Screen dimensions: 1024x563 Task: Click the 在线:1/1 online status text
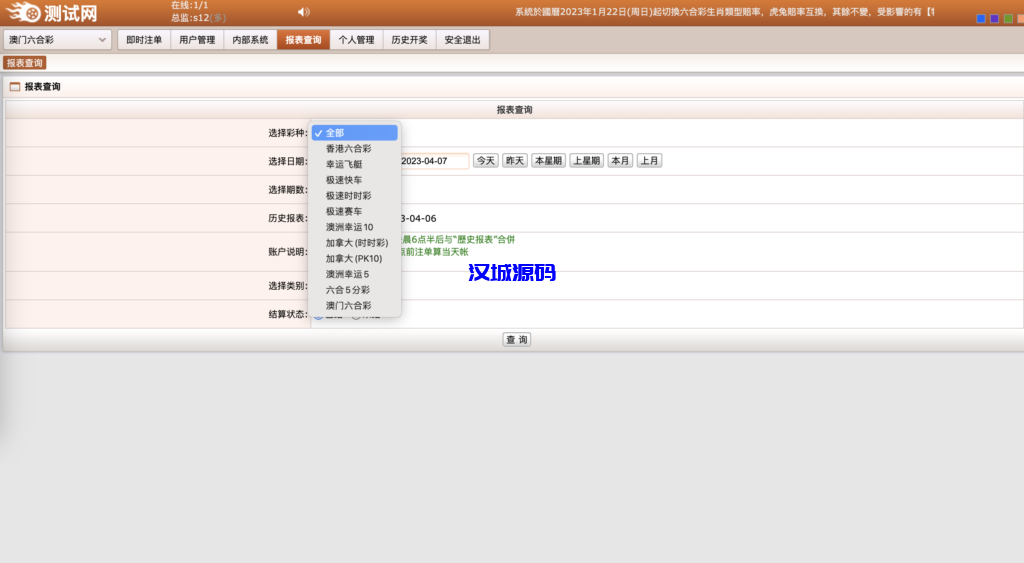pos(189,5)
